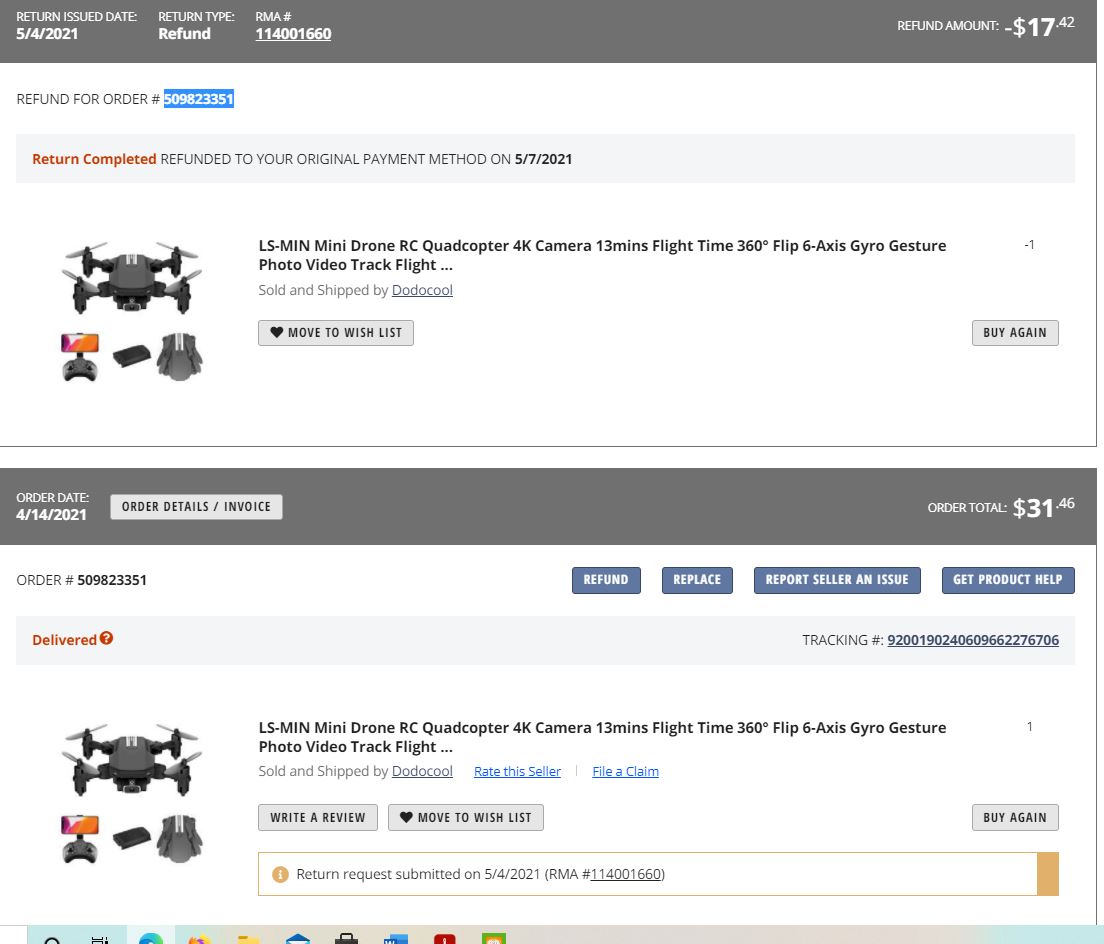Open tracking number 9200190240609662276706

(973, 640)
